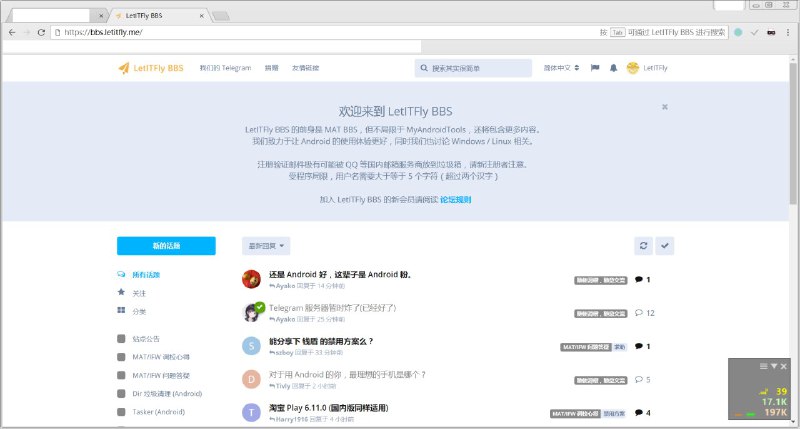Click the down-triangle icon on the network monitor widget

(x=774, y=366)
